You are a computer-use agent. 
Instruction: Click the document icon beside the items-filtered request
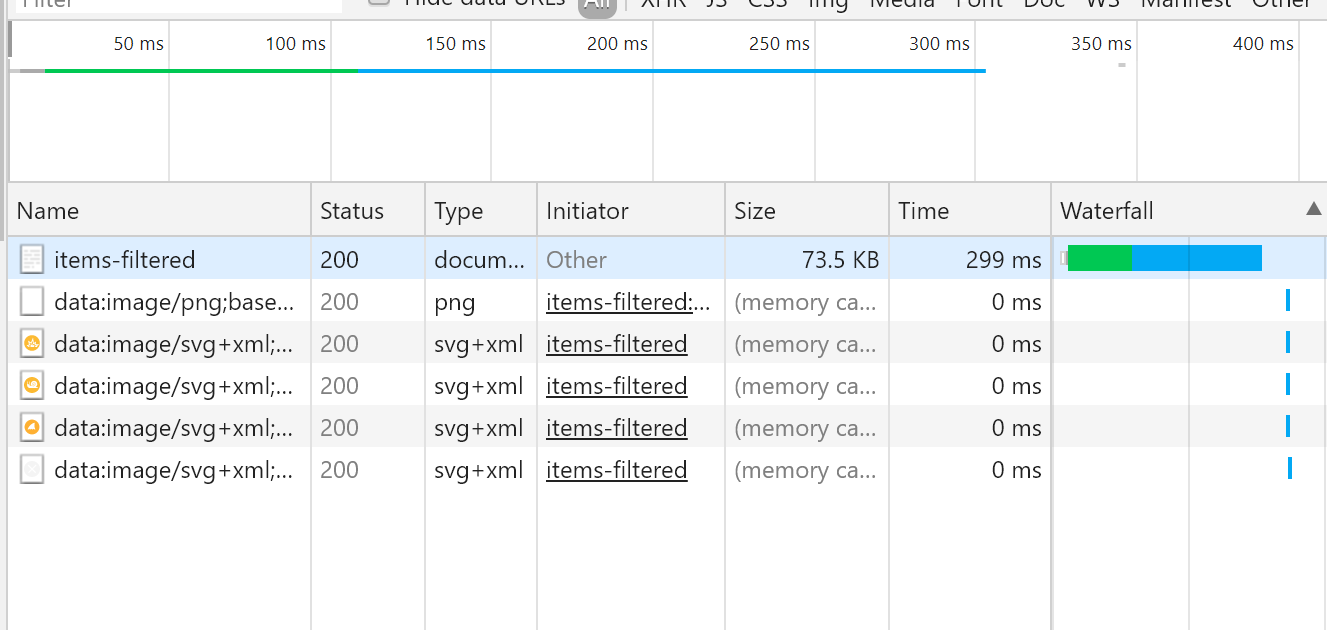coord(32,260)
